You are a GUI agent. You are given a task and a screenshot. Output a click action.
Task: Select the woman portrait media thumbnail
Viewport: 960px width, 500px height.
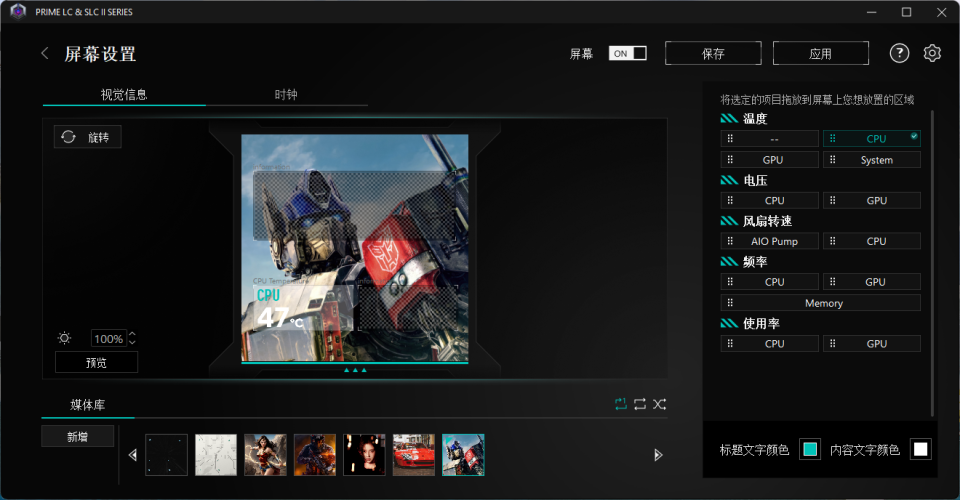[364, 455]
